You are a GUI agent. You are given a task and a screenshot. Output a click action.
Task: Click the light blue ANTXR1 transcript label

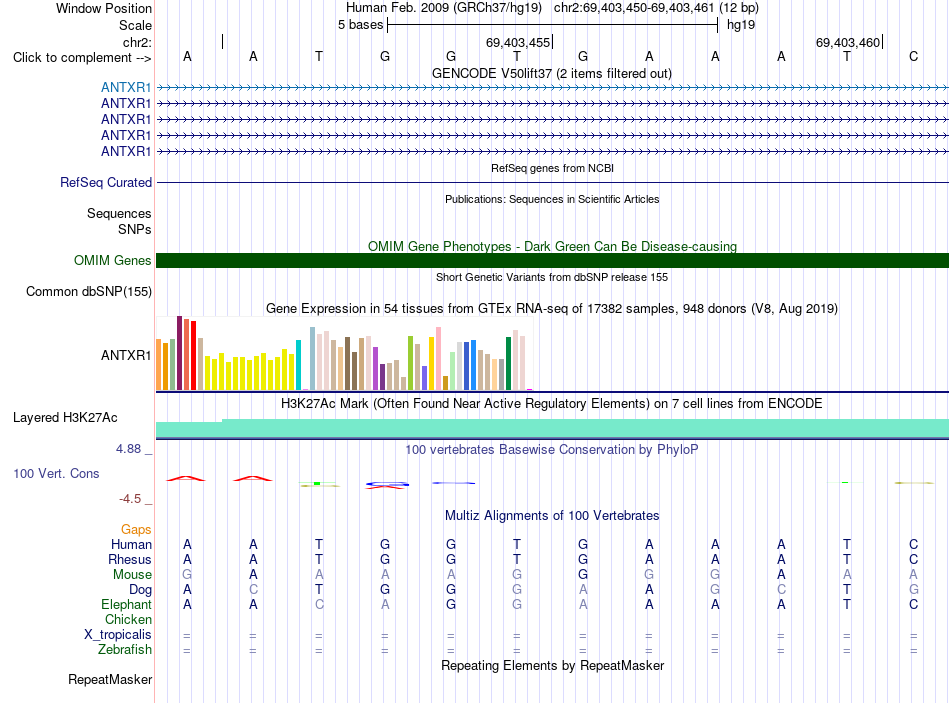pyautogui.click(x=126, y=87)
